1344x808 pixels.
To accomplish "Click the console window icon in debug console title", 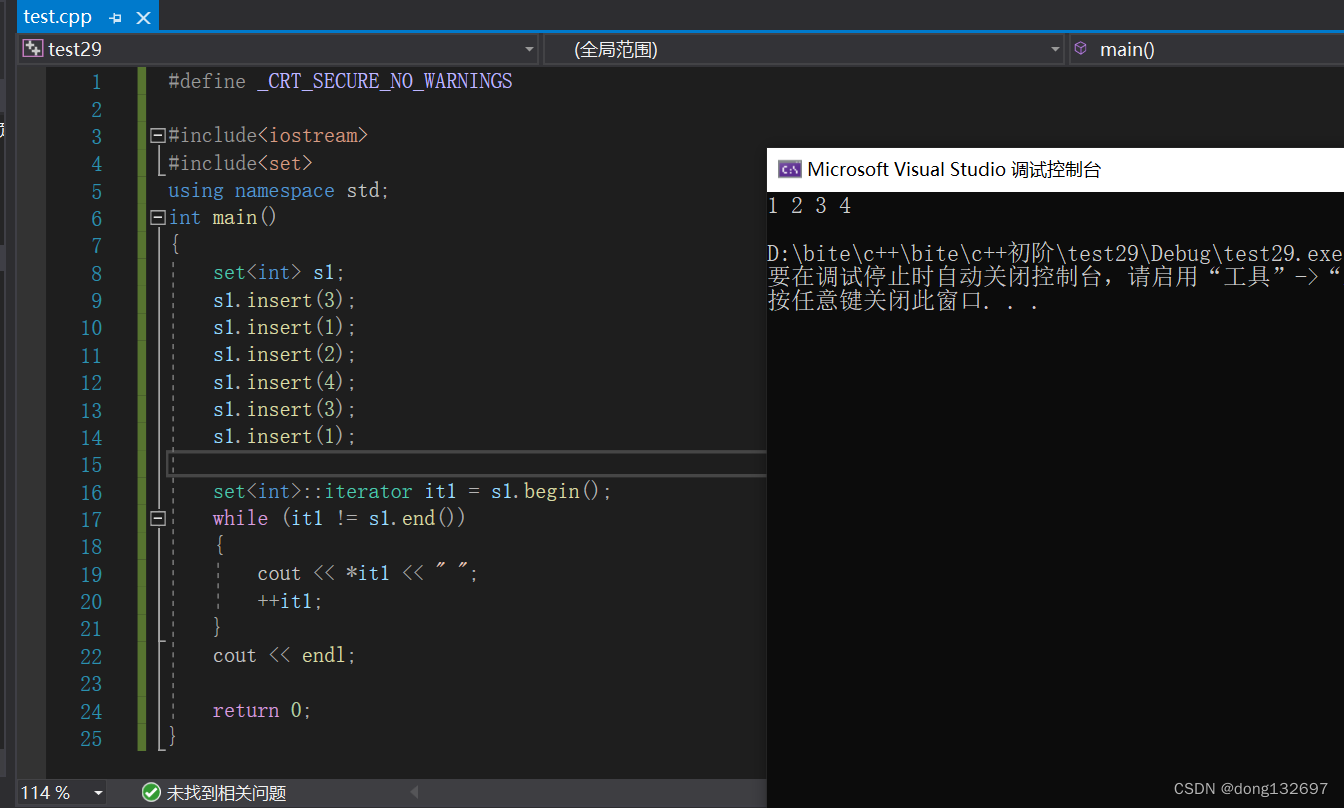I will (789, 169).
